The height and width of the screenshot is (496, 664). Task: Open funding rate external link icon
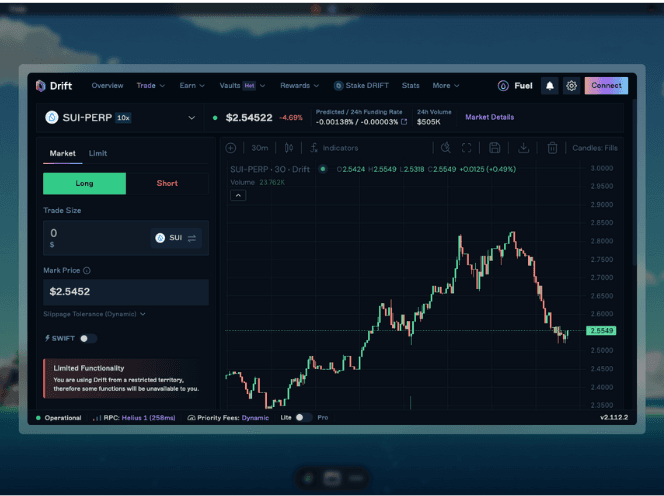coord(404,122)
